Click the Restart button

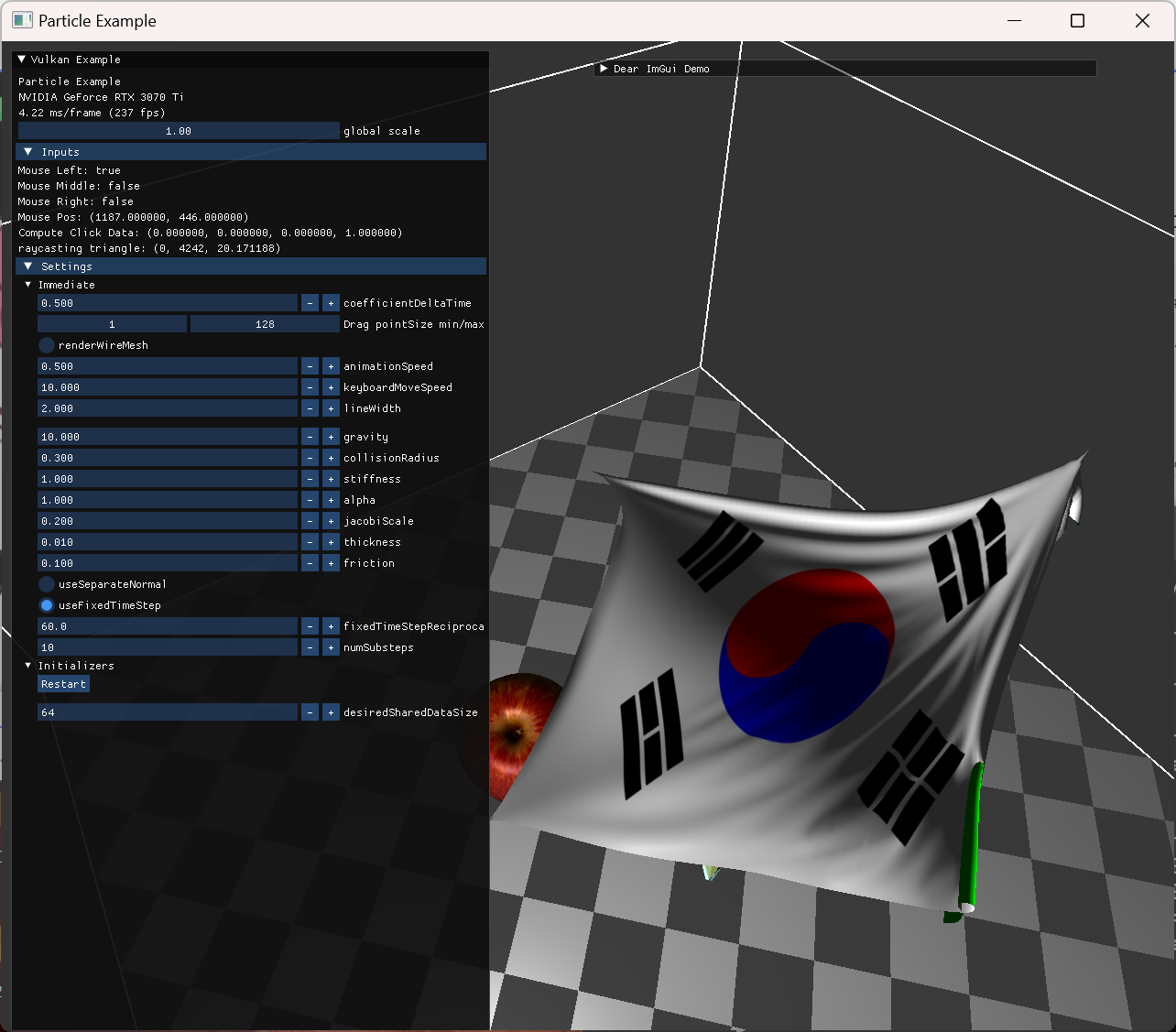pos(63,684)
